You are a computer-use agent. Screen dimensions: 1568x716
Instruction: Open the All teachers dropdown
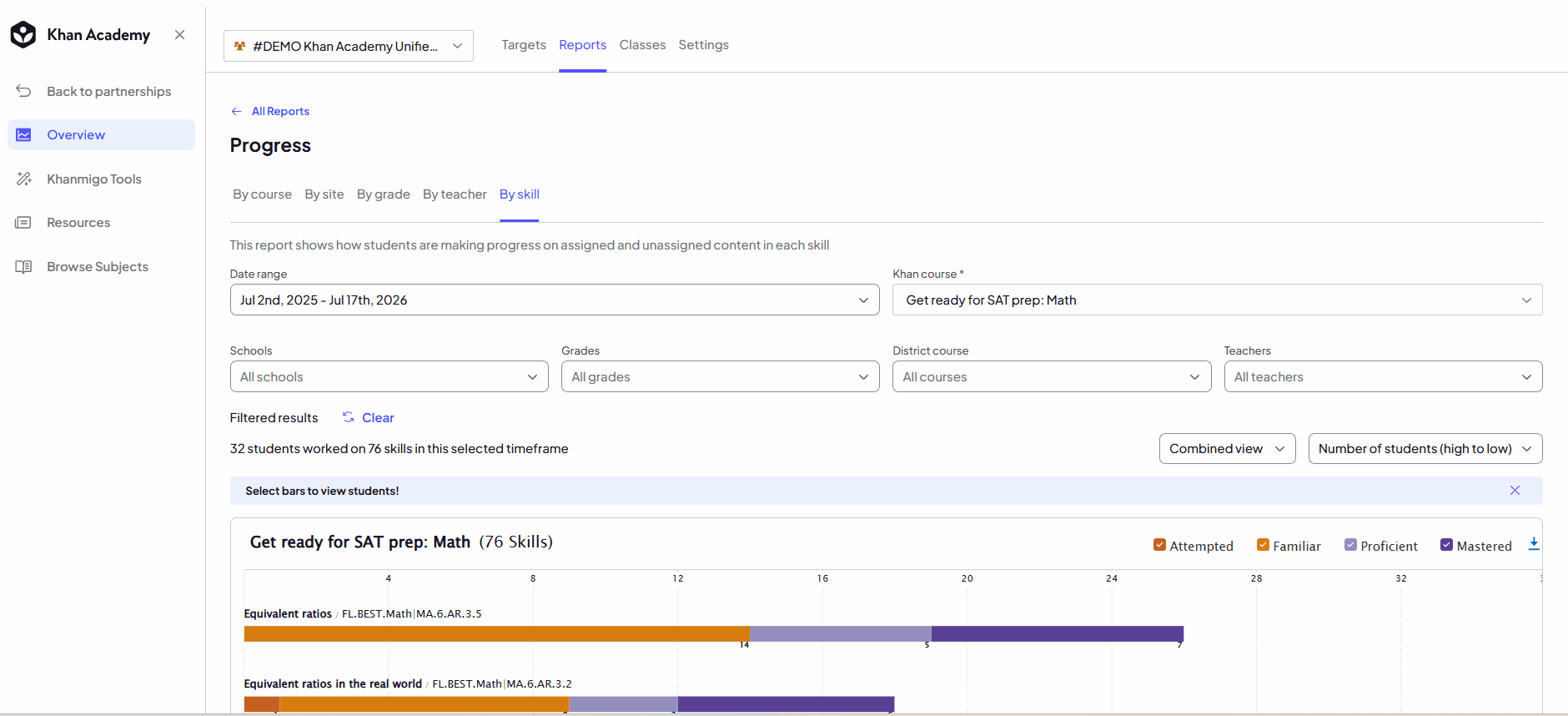point(1383,376)
